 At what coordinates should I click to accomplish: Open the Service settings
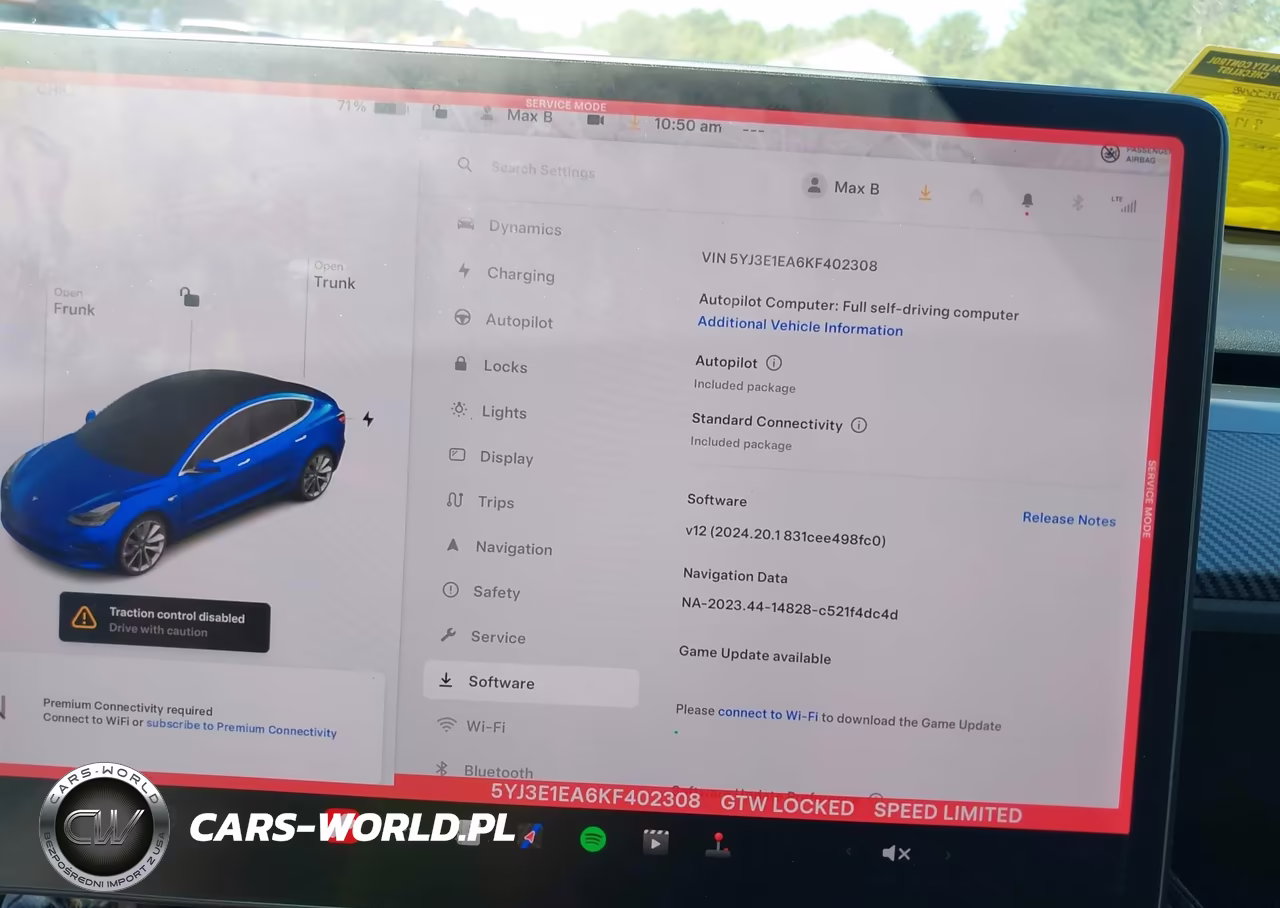point(483,636)
